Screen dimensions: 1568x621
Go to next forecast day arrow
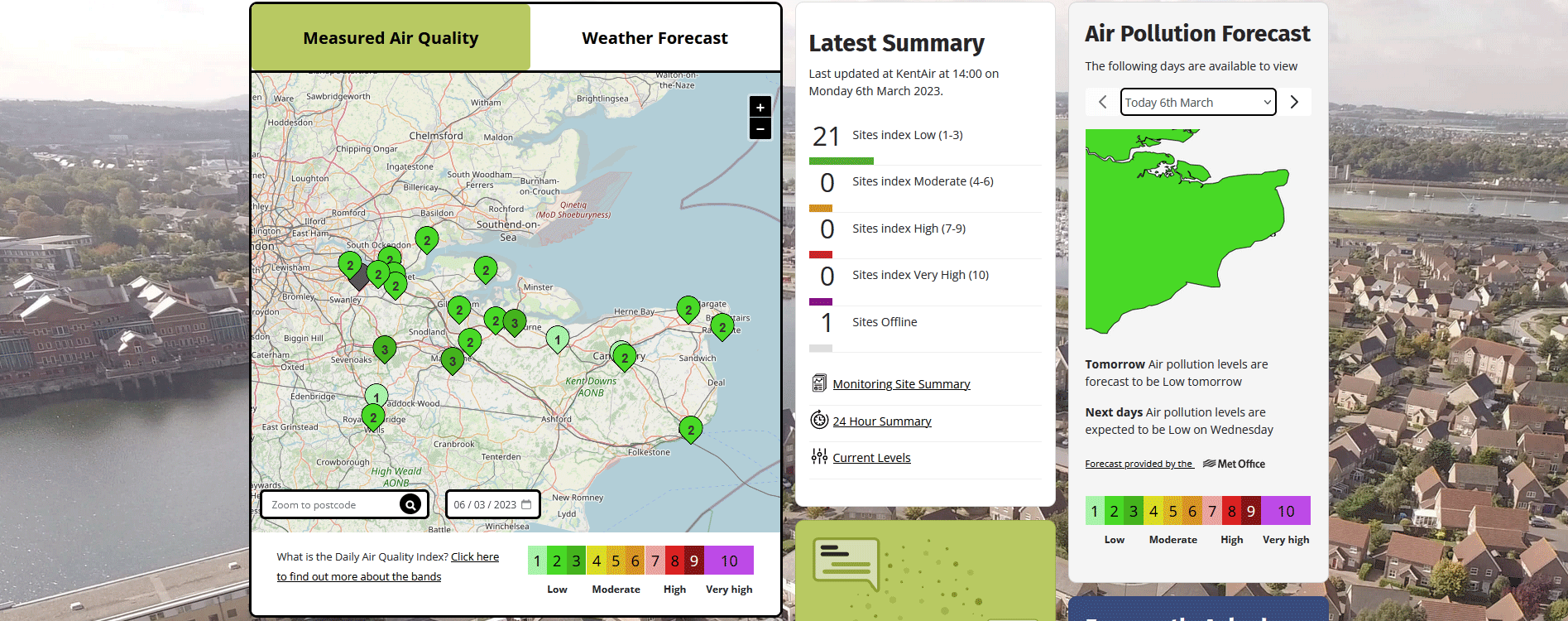1294,102
